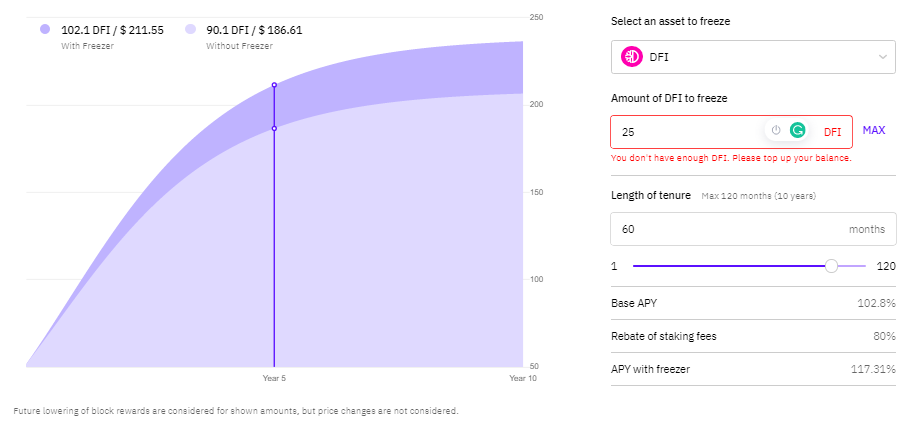Viewport: 909px width, 423px height.
Task: Click the Grammarly power-off icon
Action: point(776,130)
